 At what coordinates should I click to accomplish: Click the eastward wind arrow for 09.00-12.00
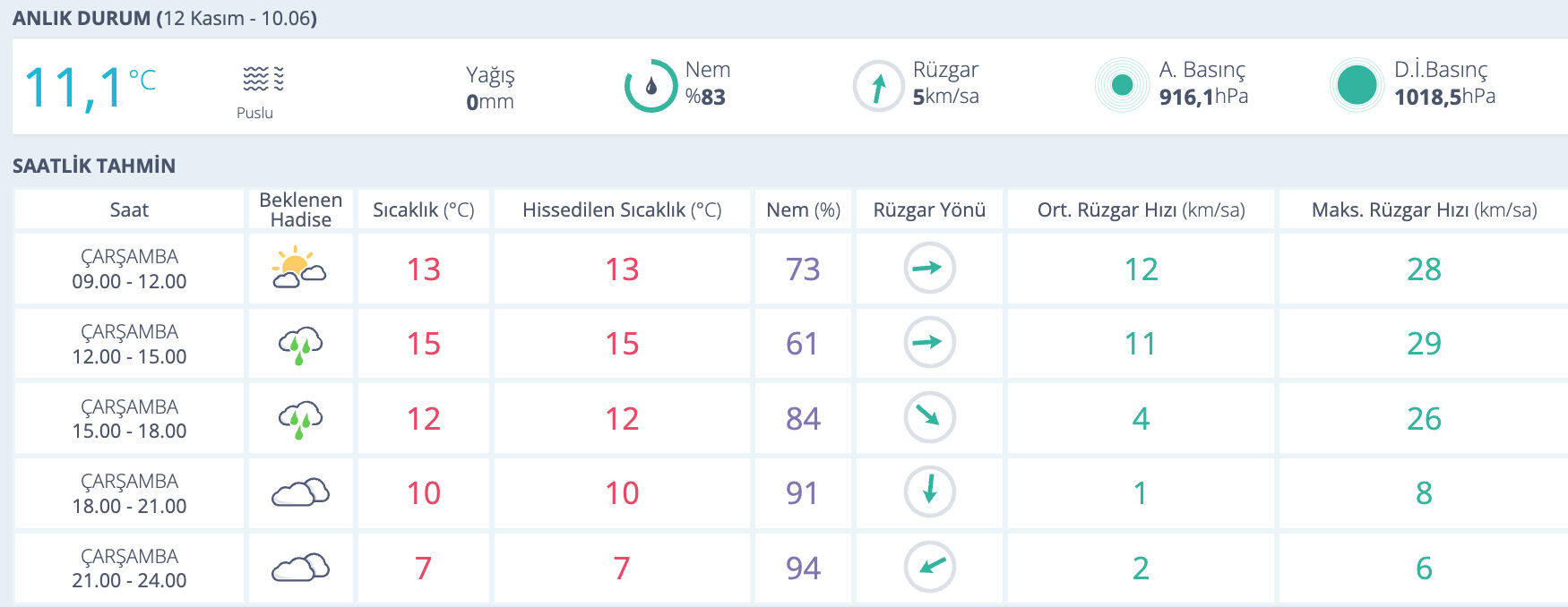pos(929,268)
